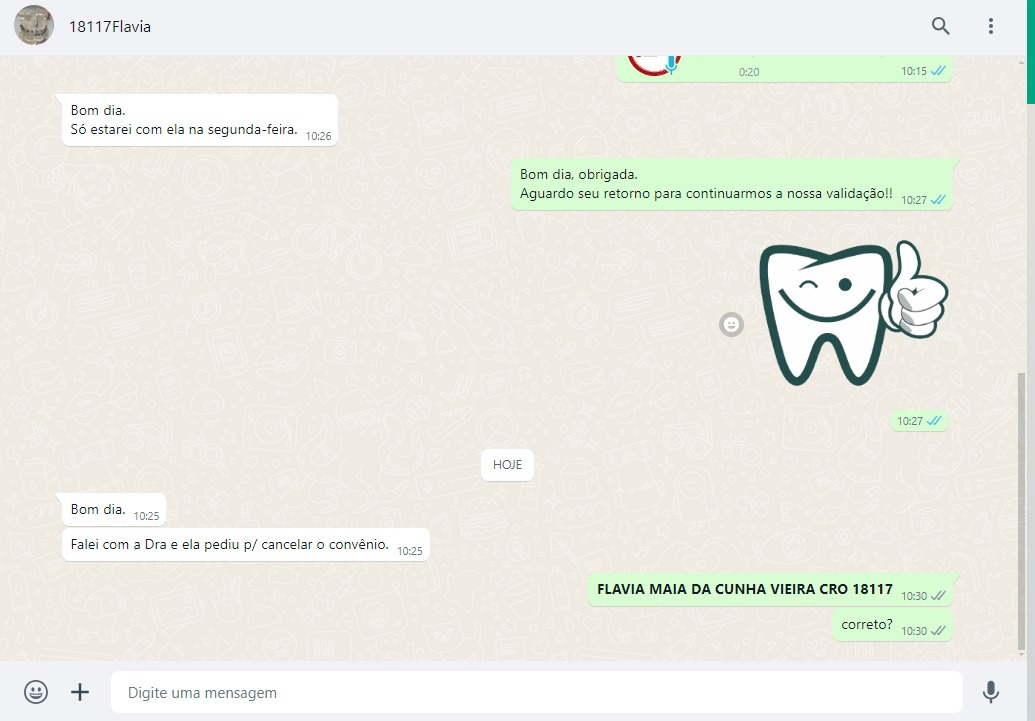Open contact info via 18117Flavia name
Viewport: 1035px width, 721px height.
click(x=110, y=27)
